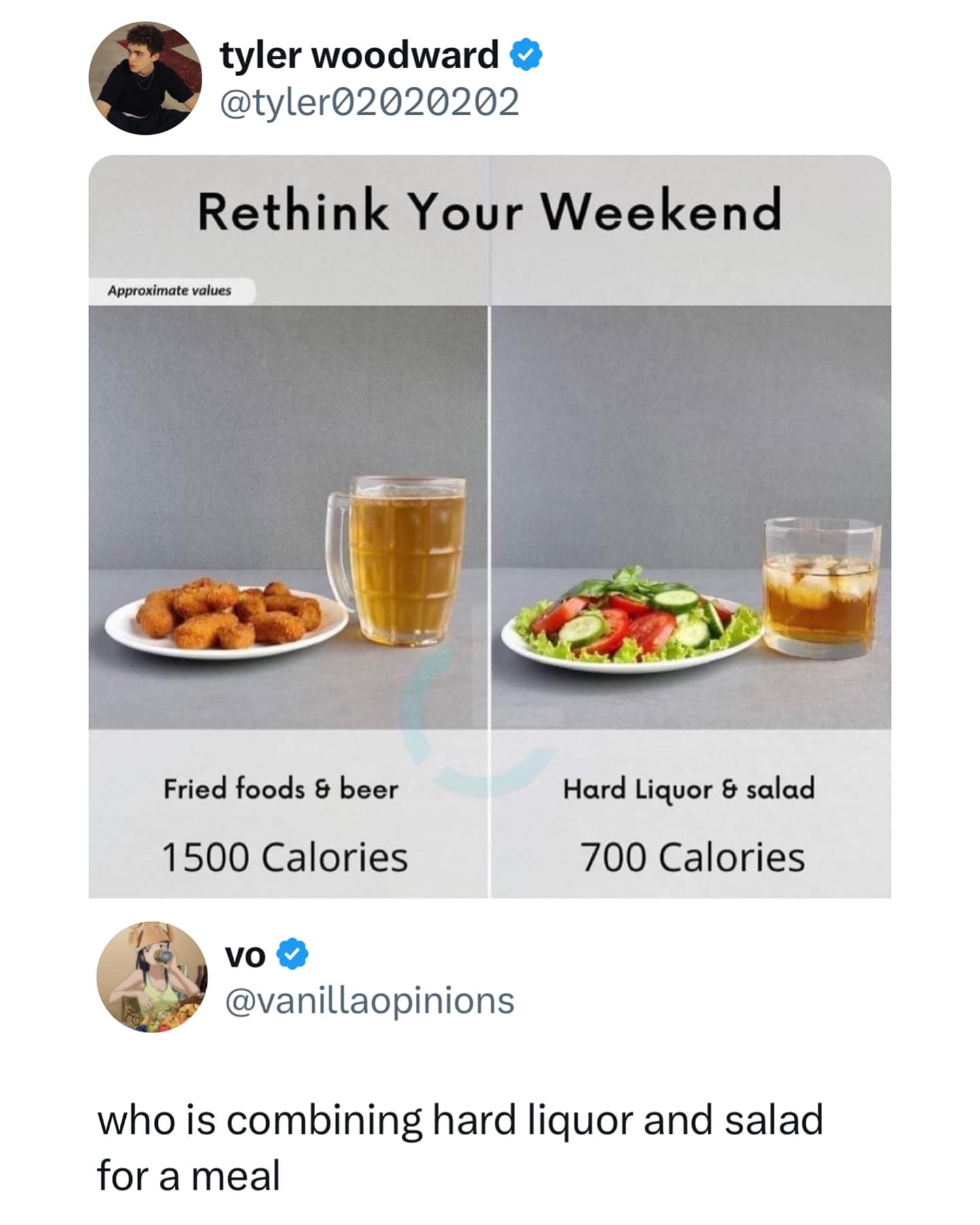Click the "Hard Liquor & salad" caption

(x=689, y=789)
